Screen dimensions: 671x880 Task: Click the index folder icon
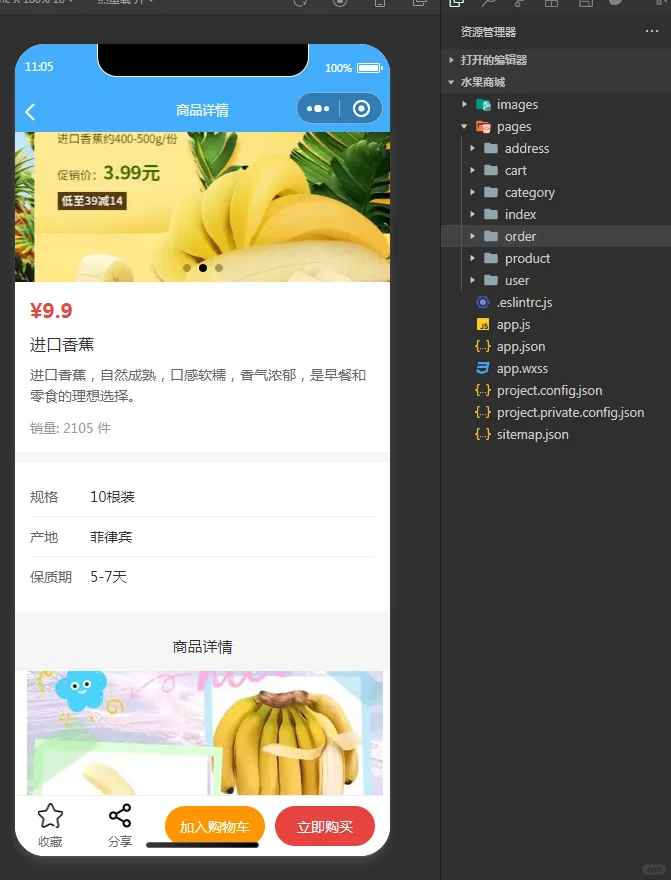coord(491,214)
